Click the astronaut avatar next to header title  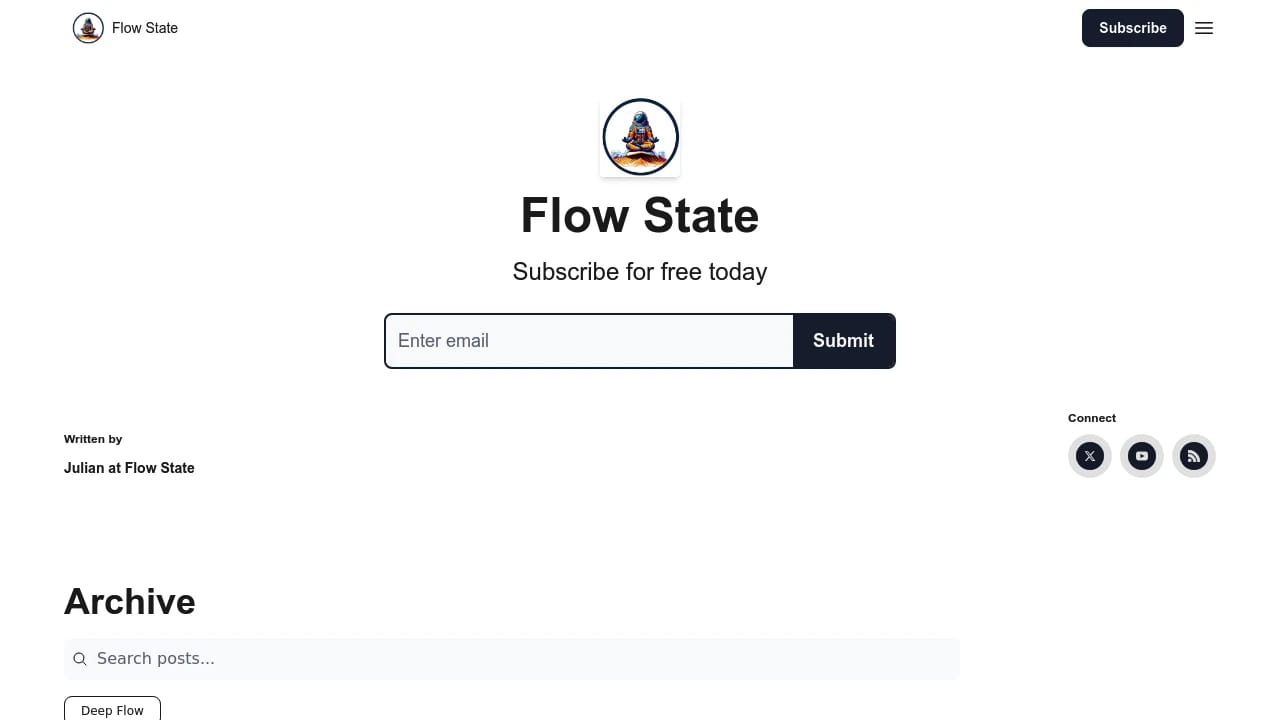[x=88, y=28]
